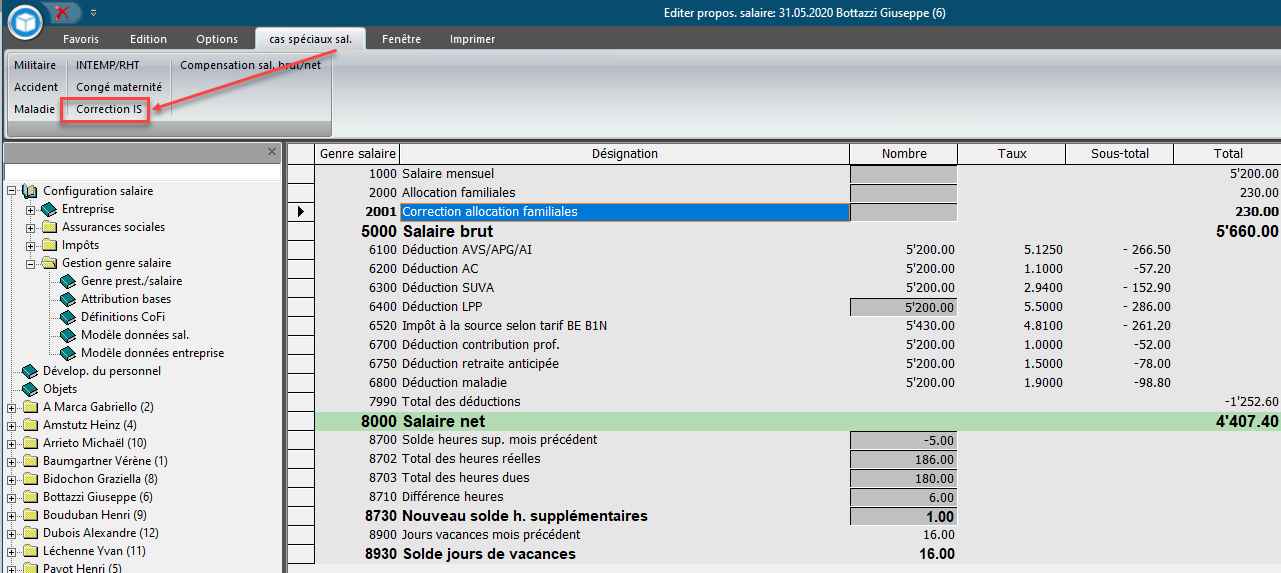Expand Dubois Alexandre (12) employee node
The height and width of the screenshot is (573, 1281).
12,533
